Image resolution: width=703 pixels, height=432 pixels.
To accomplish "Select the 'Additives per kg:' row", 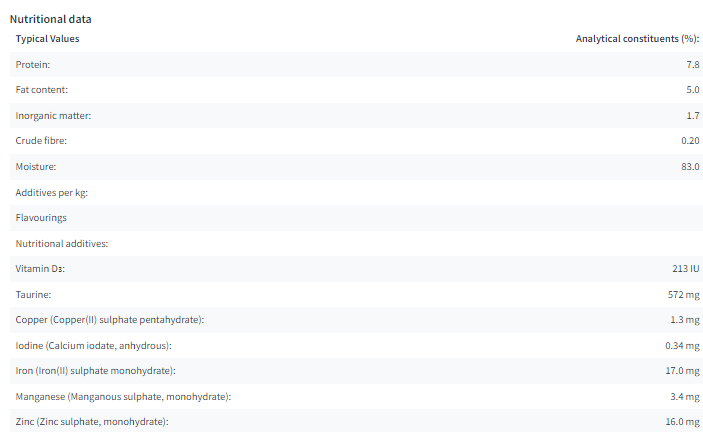I will click(x=356, y=193).
